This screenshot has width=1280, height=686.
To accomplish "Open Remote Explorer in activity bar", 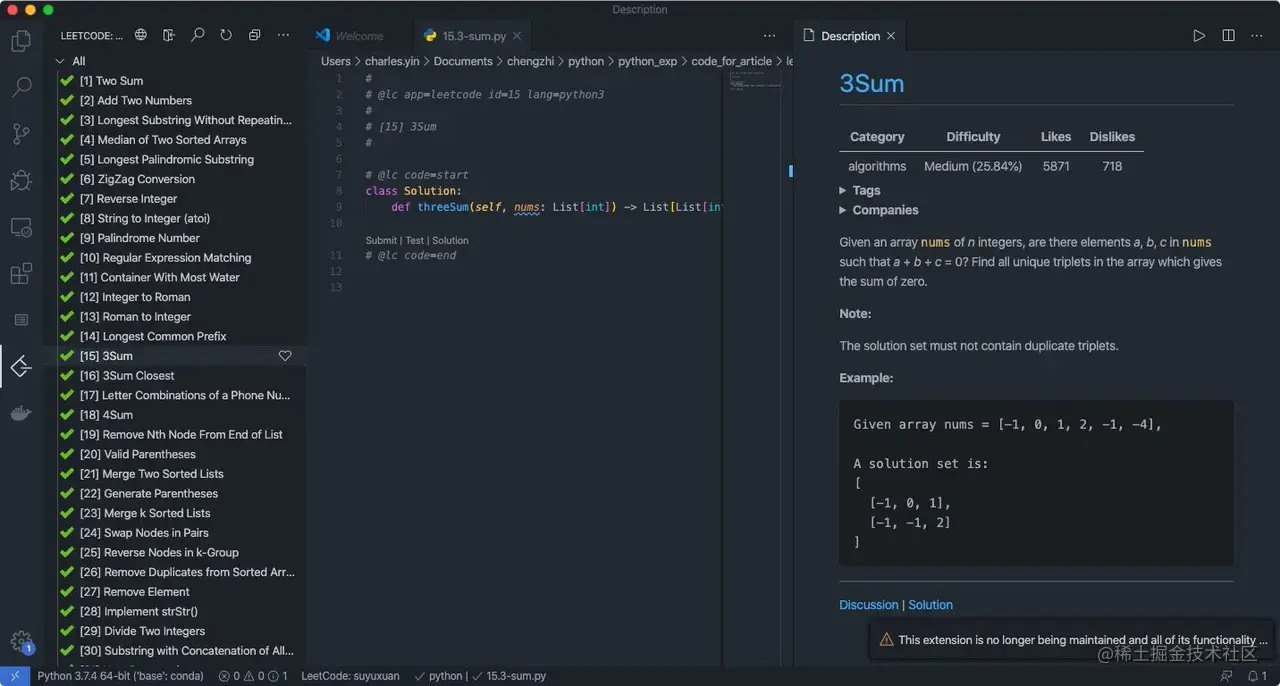I will (21, 228).
